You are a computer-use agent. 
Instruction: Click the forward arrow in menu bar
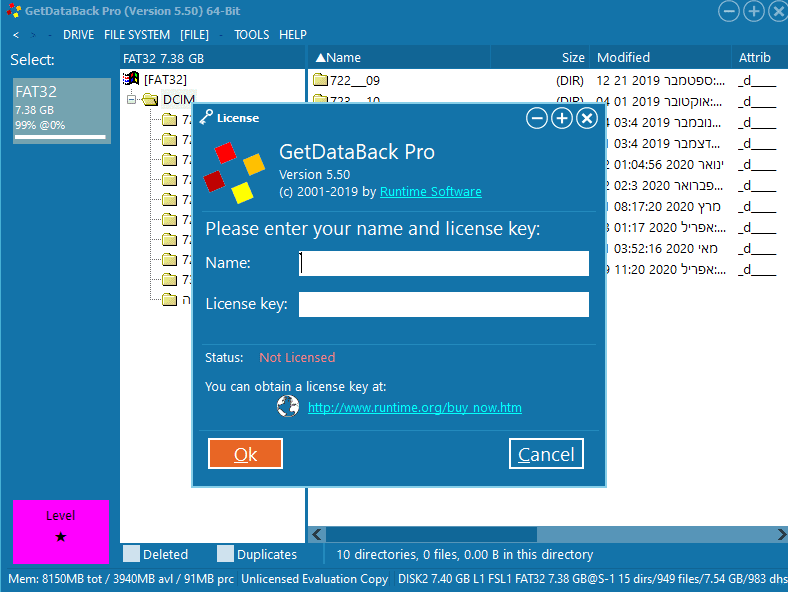33,35
